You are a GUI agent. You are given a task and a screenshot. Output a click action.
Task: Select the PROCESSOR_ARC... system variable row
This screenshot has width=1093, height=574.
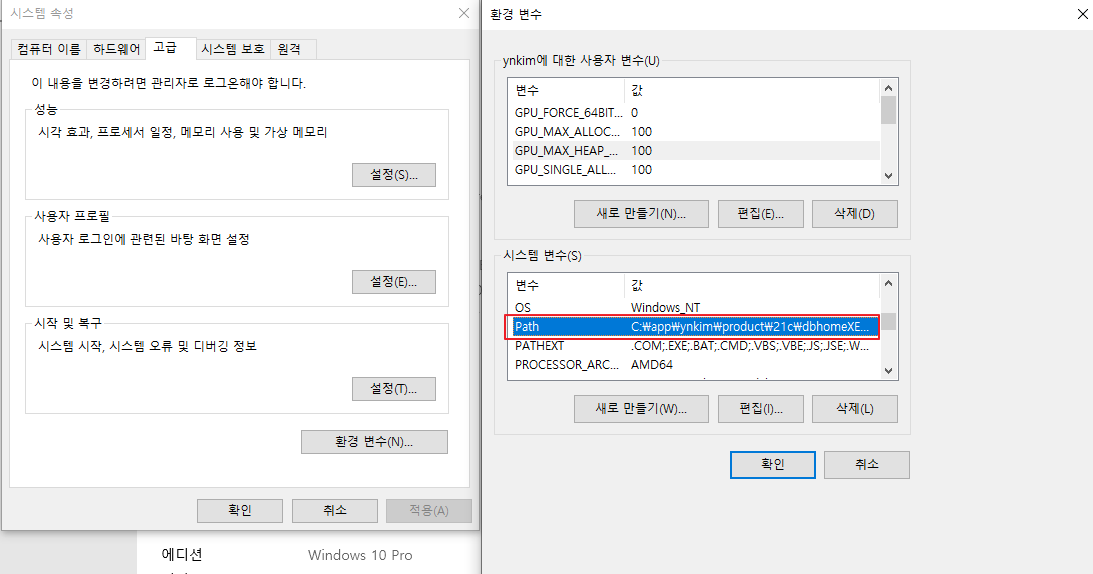click(695, 365)
